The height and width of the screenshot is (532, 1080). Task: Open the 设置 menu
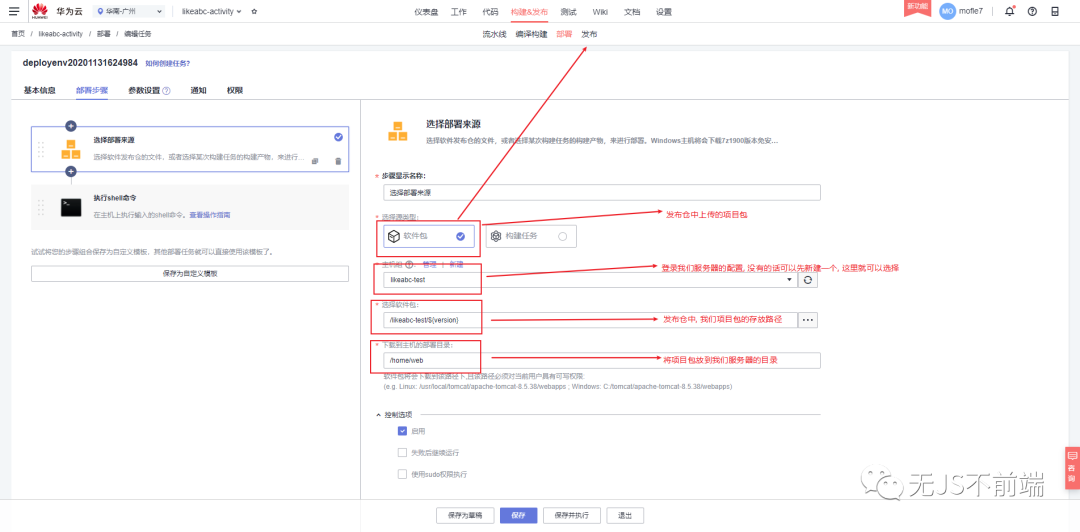click(663, 12)
